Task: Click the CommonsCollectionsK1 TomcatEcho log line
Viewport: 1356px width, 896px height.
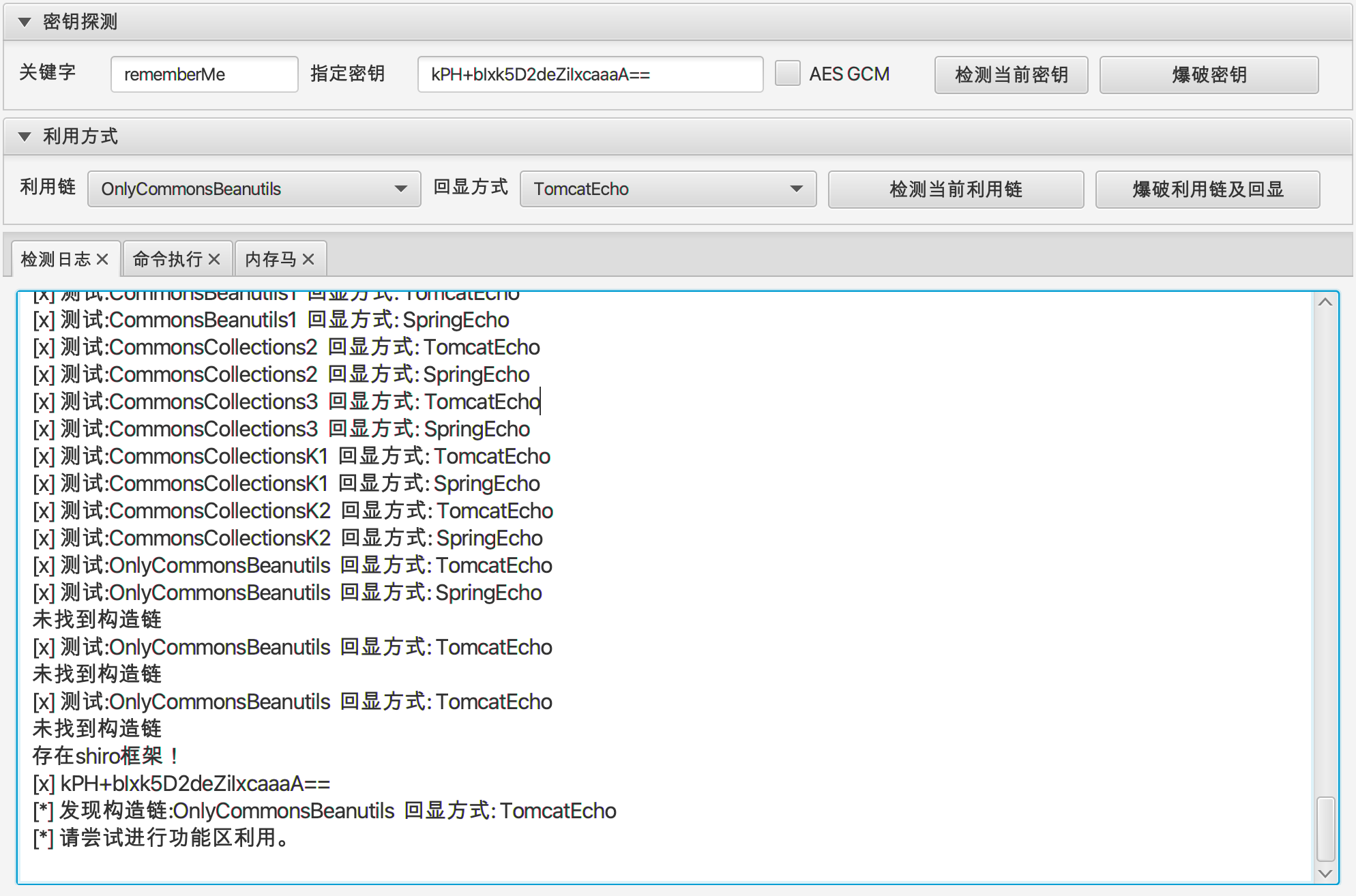Action: point(292,456)
